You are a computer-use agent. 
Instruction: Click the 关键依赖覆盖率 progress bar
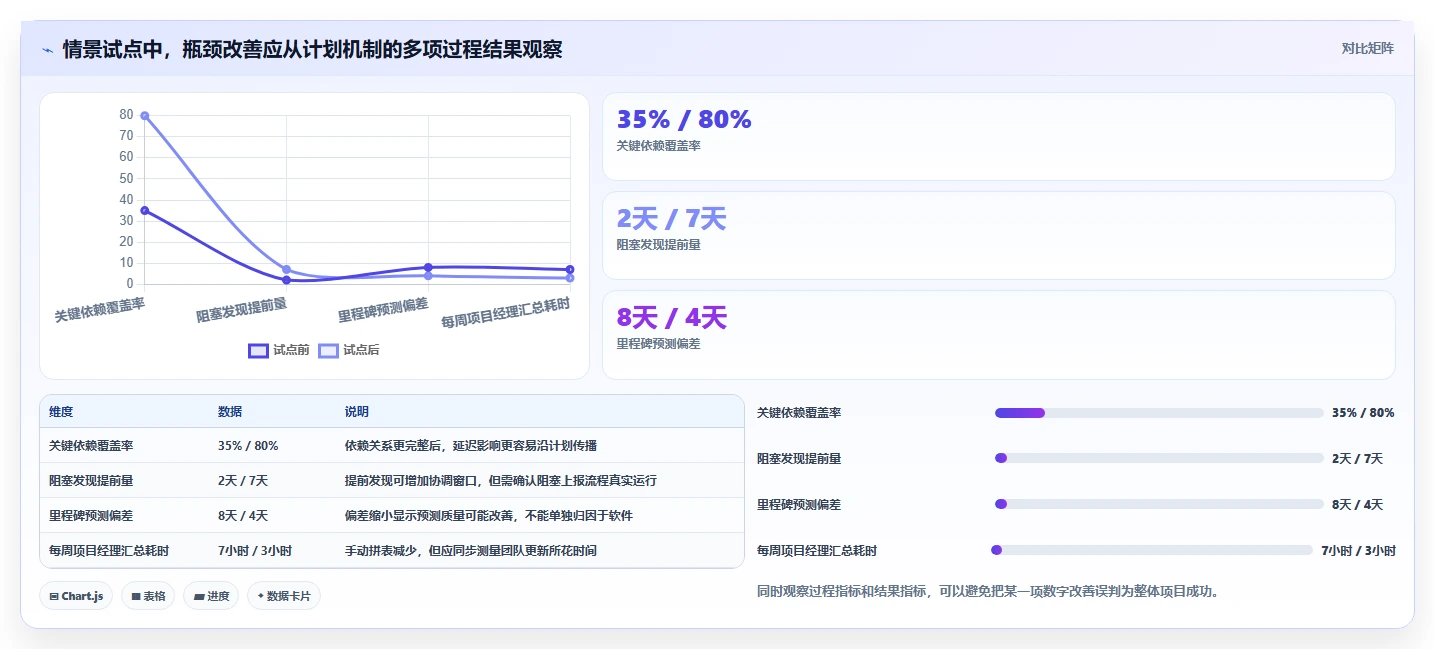[x=1159, y=413]
